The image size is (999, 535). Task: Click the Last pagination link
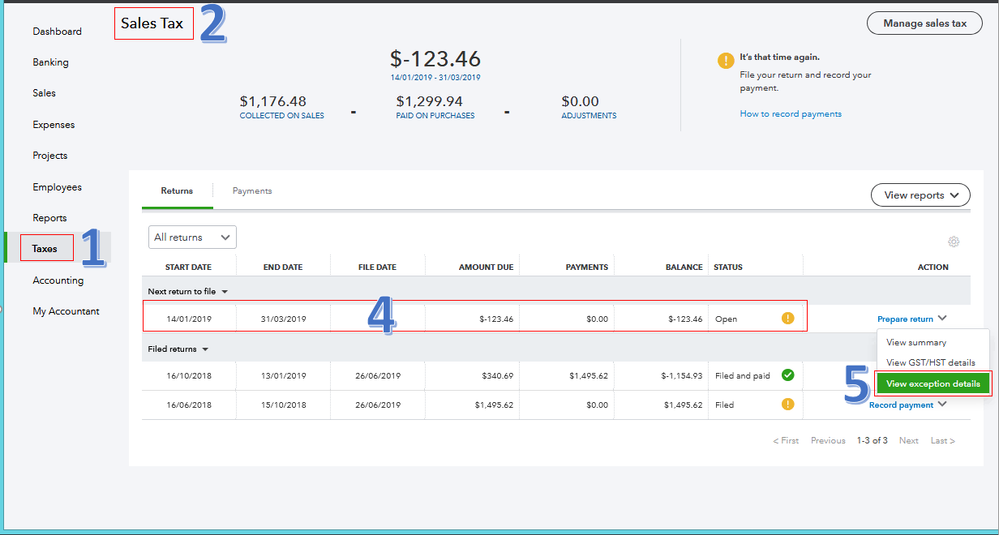943,441
